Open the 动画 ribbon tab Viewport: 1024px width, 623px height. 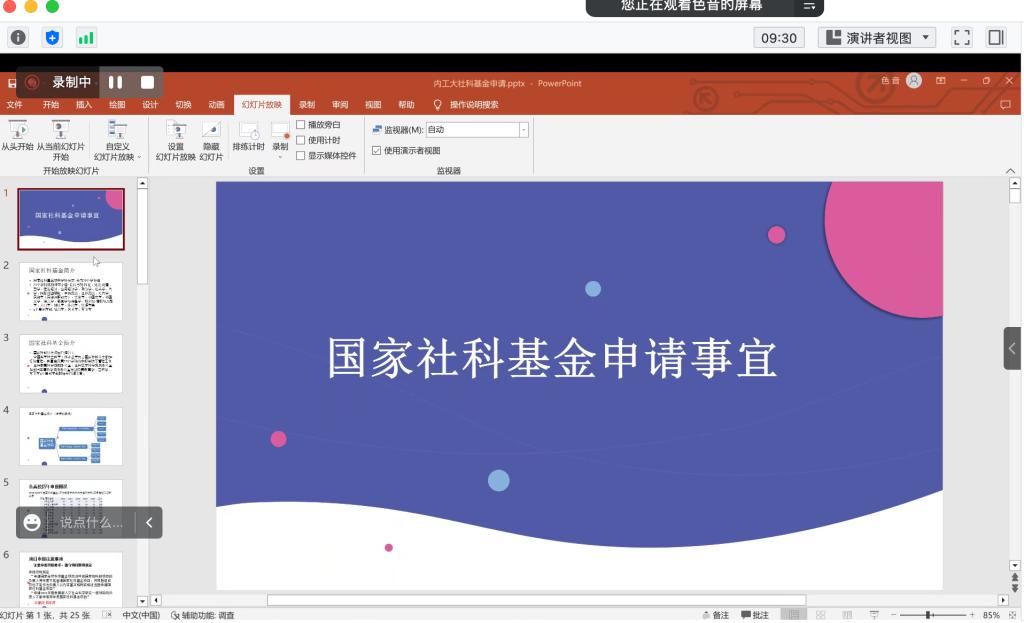[x=216, y=104]
